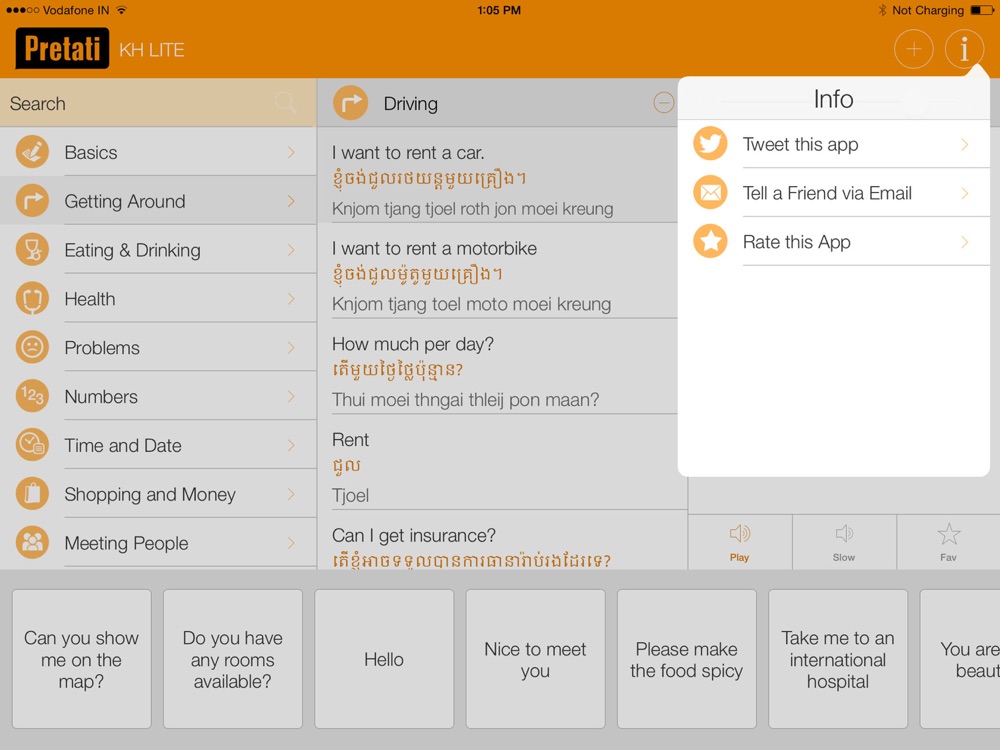Play the phrase slowly
Image resolution: width=1000 pixels, height=750 pixels.
[844, 542]
